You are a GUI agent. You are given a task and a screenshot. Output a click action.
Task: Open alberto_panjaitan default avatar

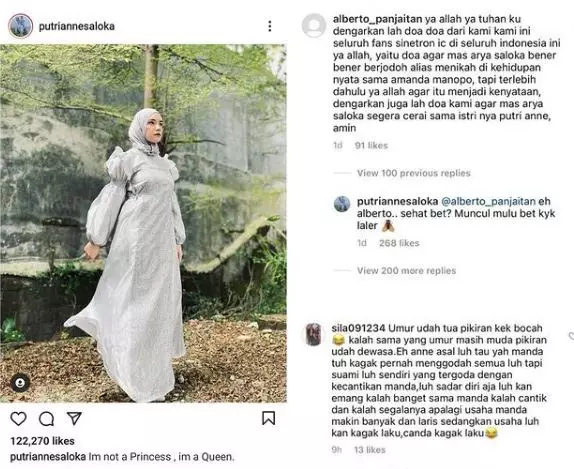[314, 26]
